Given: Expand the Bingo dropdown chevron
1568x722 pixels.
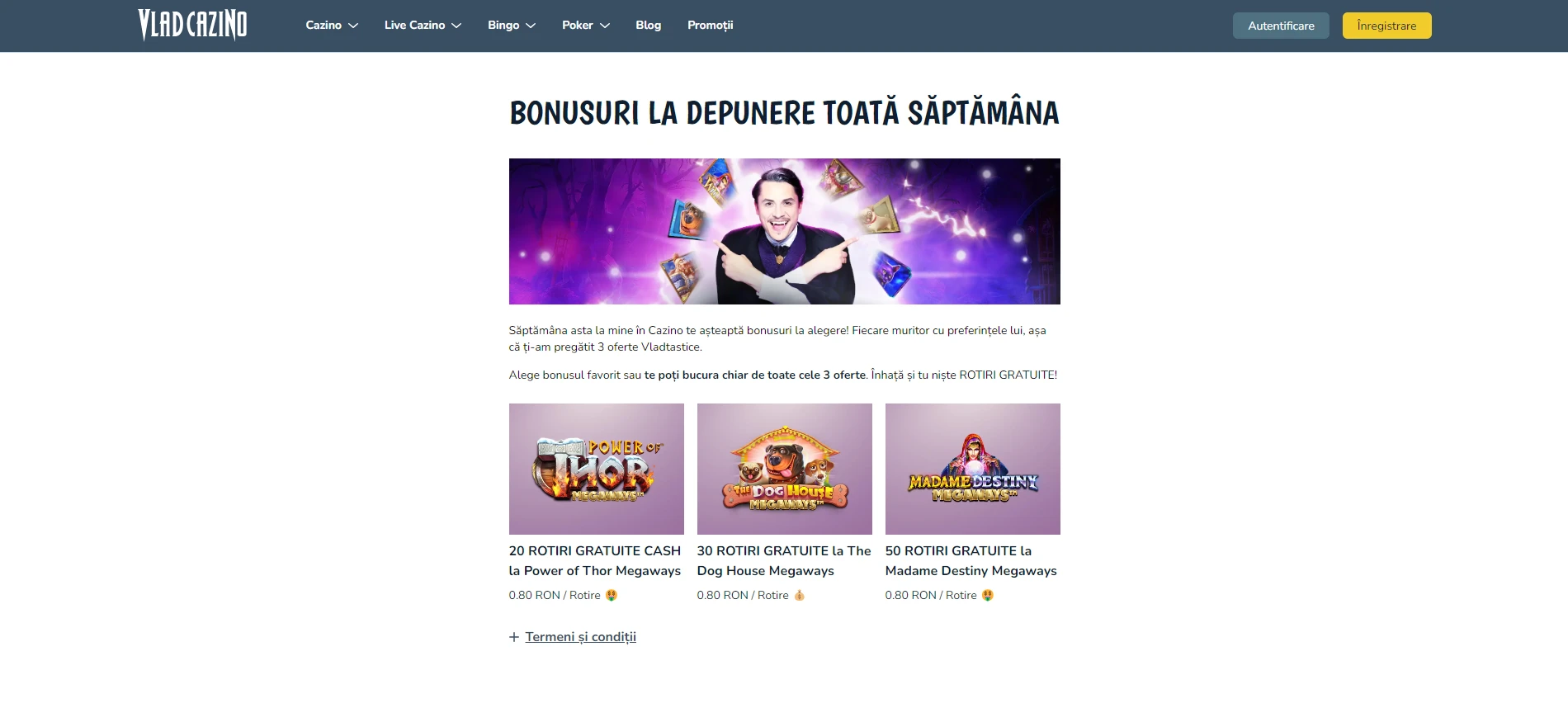Looking at the screenshot, I should coord(531,26).
